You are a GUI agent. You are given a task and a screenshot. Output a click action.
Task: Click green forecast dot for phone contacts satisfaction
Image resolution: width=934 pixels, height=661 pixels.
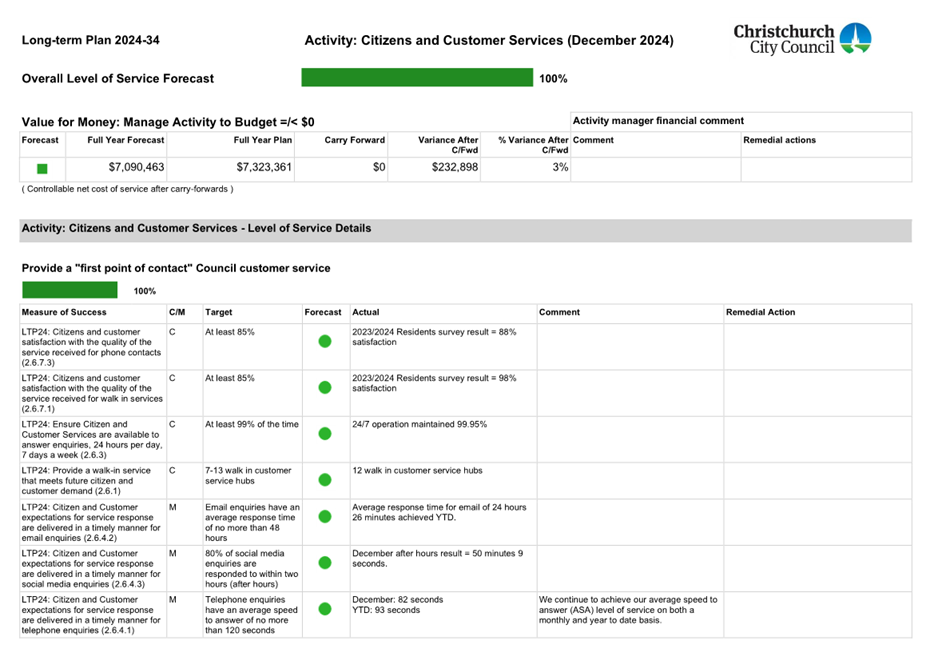pos(324,342)
